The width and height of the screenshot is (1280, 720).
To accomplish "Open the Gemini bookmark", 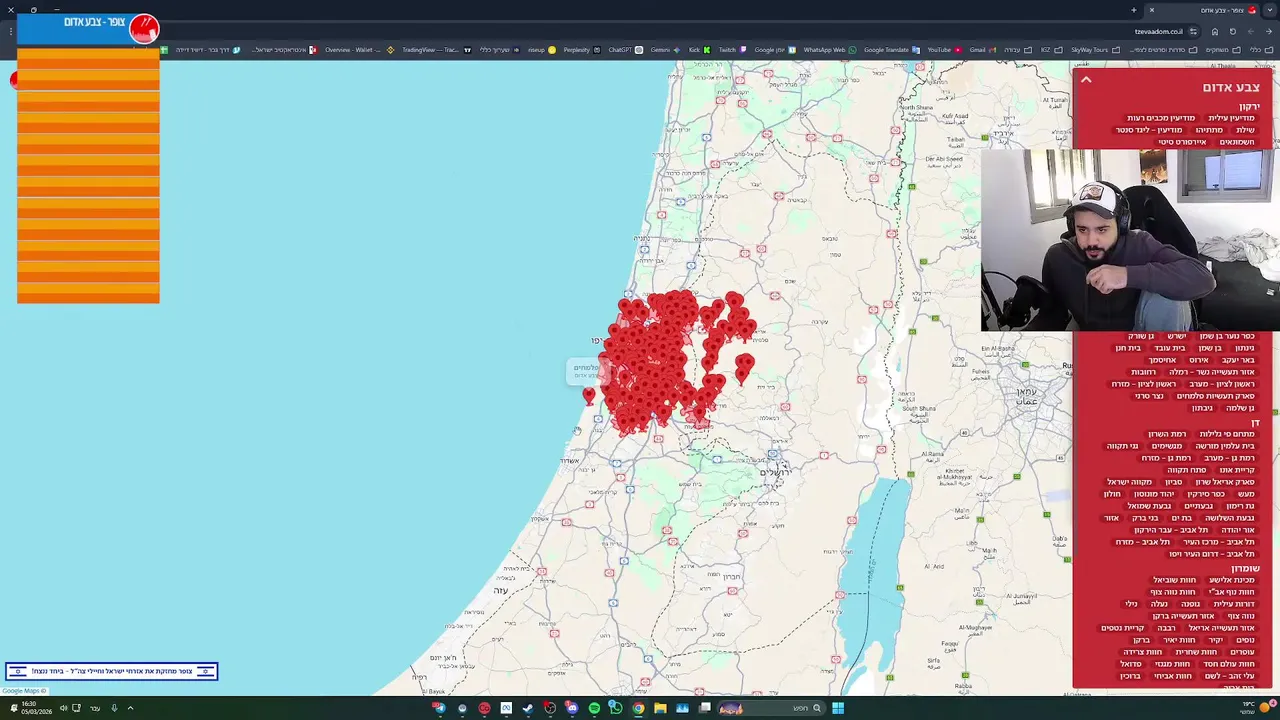I will point(665,50).
